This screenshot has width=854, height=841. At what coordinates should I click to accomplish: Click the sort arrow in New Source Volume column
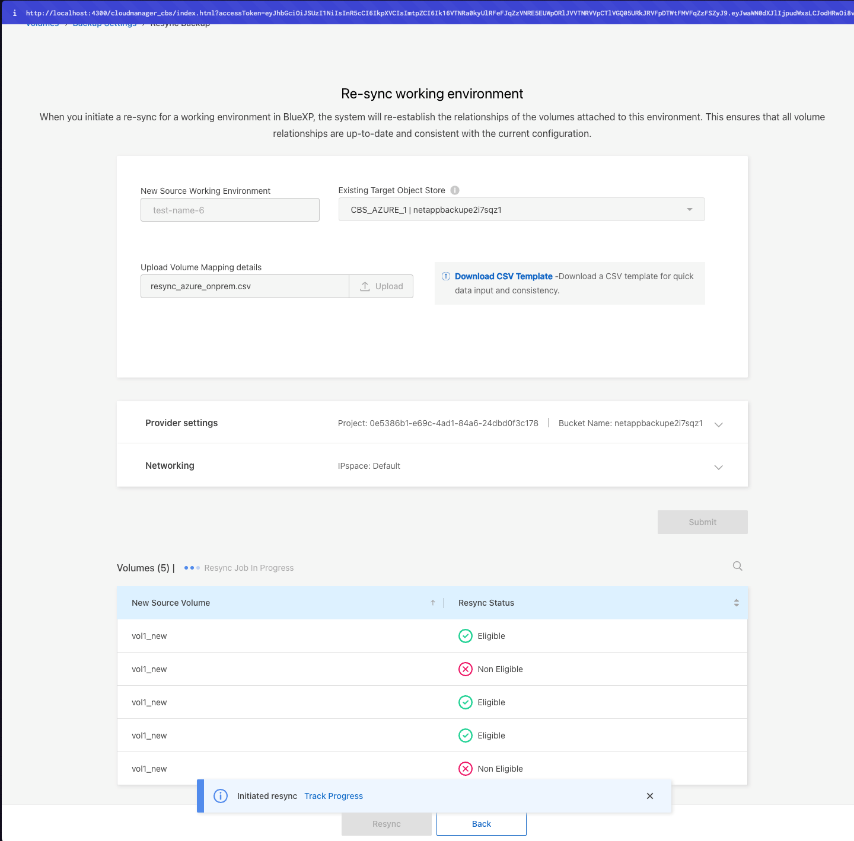pos(432,603)
